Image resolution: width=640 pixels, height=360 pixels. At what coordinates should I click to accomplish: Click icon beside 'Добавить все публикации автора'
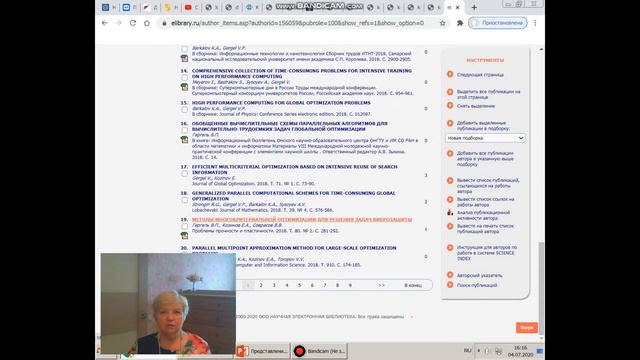(450, 153)
